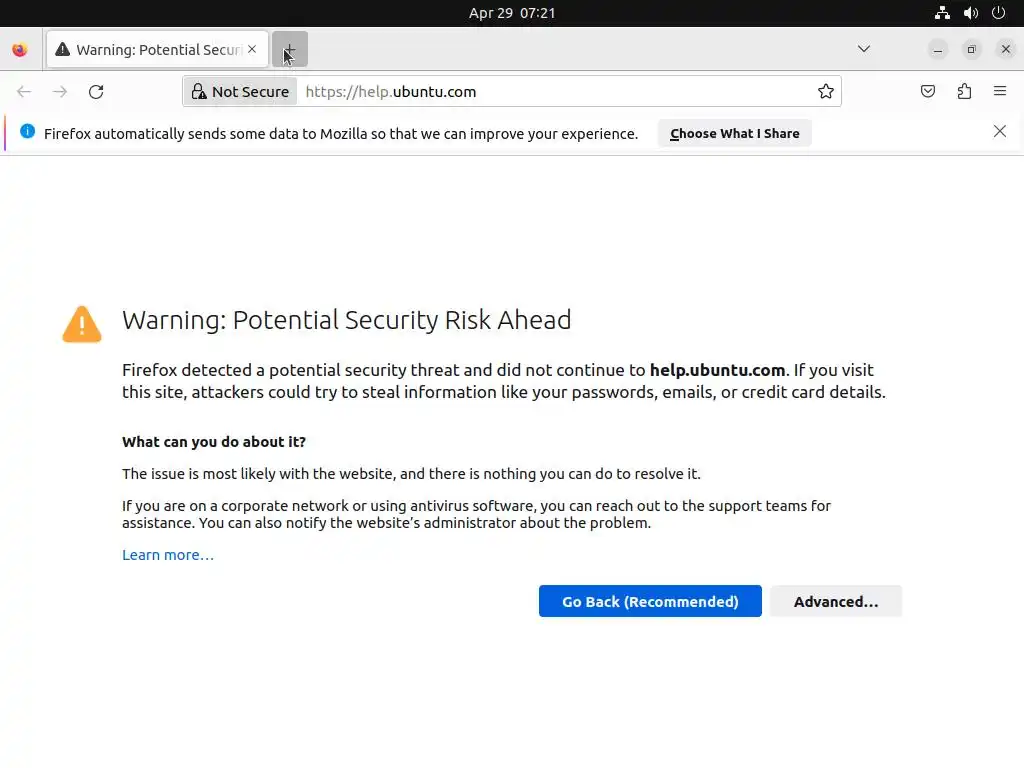Screen dimensions: 1024x768
Task: Expand the Advanced... options section
Action: (836, 601)
